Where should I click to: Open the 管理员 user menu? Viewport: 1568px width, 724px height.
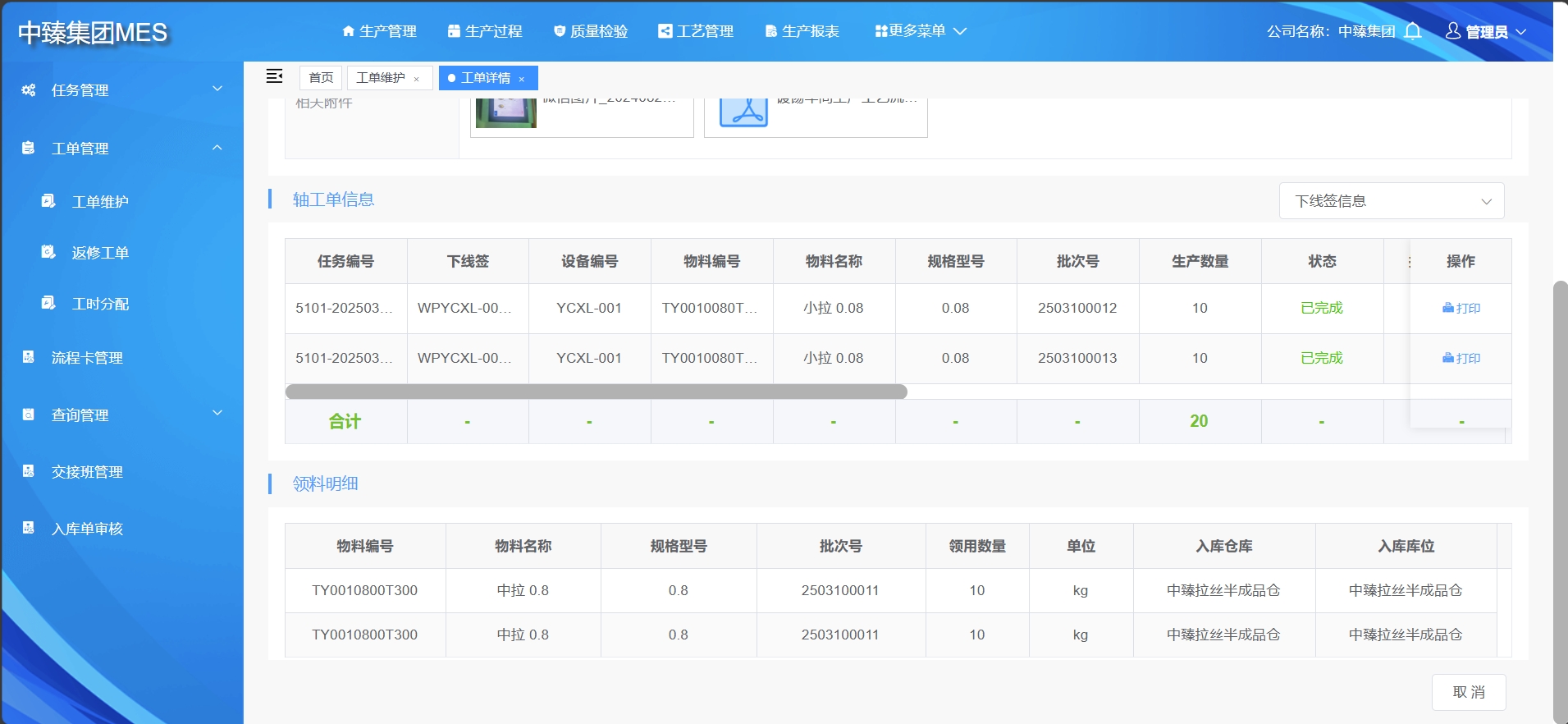(1486, 31)
